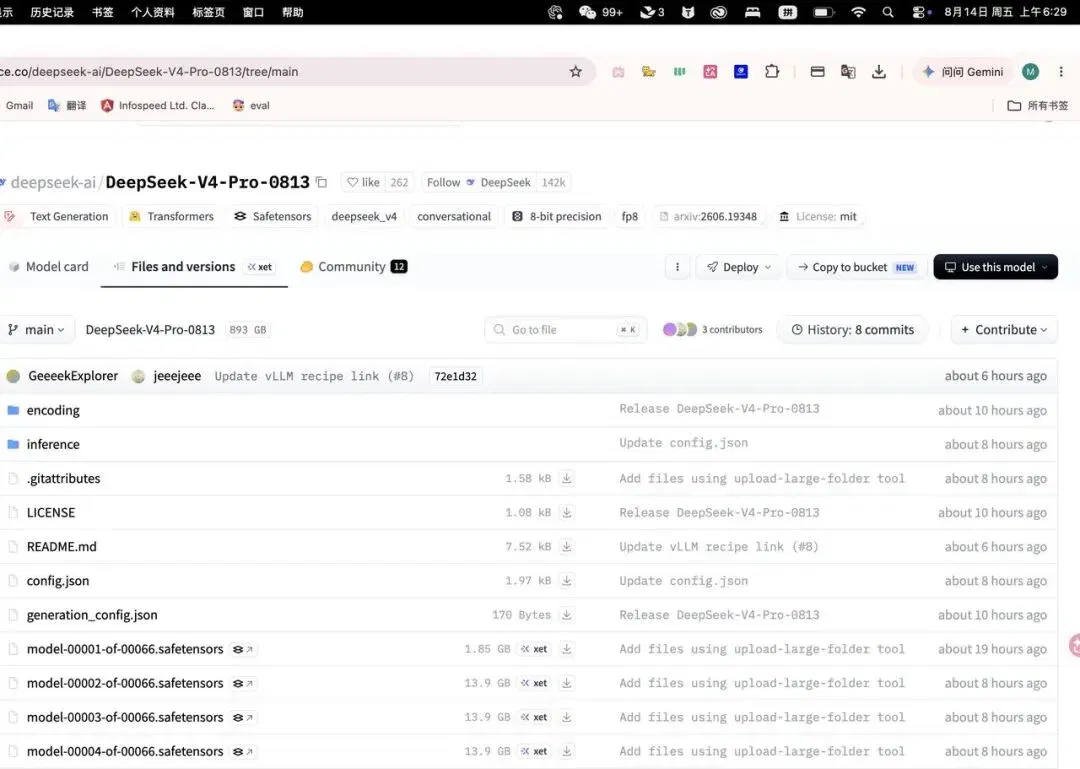
Task: Download model-00004-of-00066.safetensors
Action: pos(566,751)
